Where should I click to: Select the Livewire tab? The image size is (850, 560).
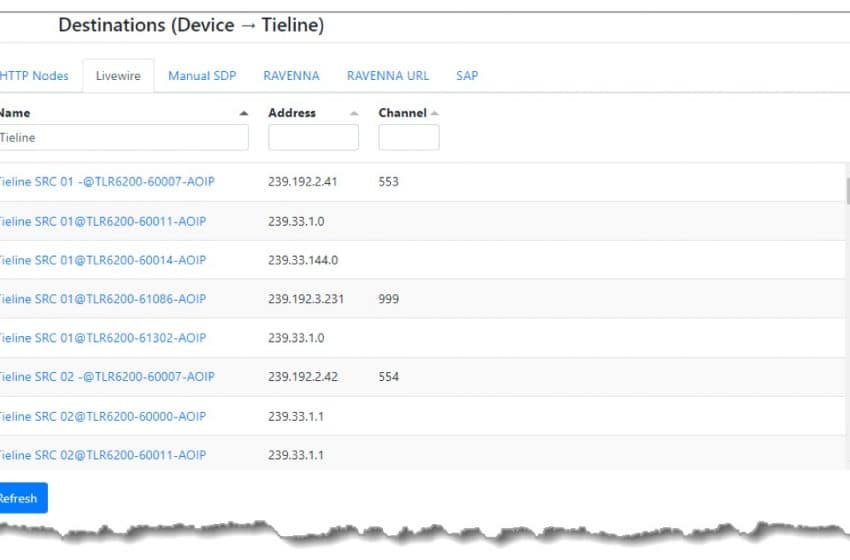118,76
